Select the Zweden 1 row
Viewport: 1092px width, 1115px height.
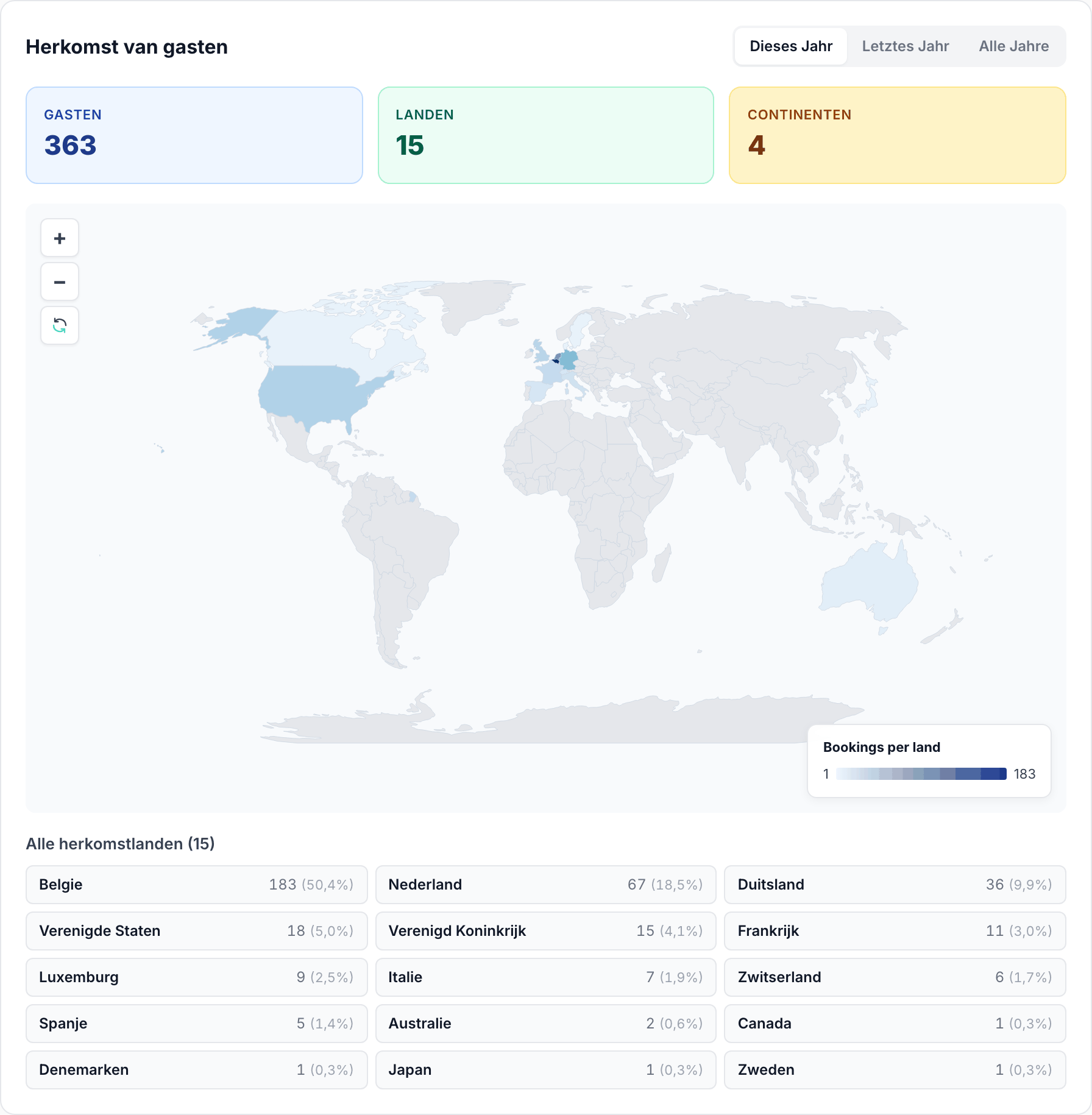coord(895,1070)
